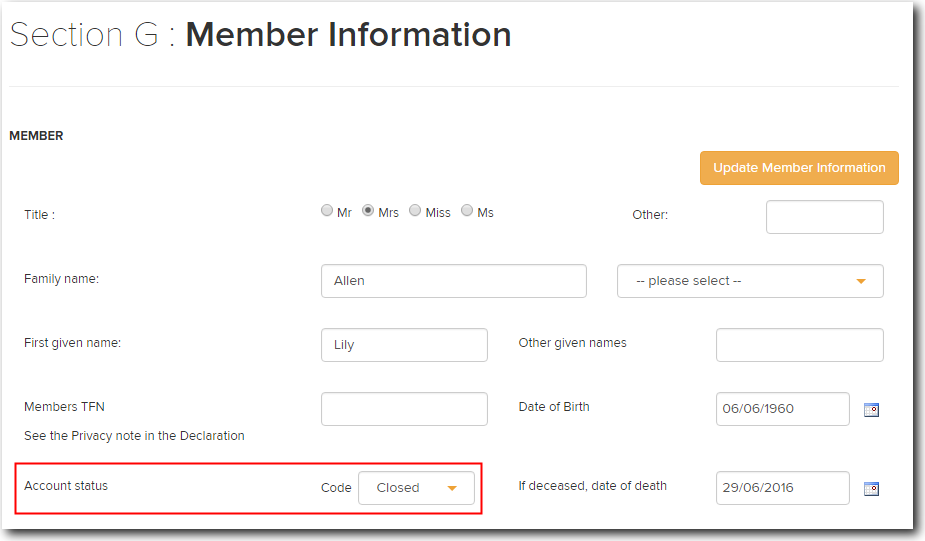
Task: Focus the date of death field 29/06/2016
Action: (782, 488)
